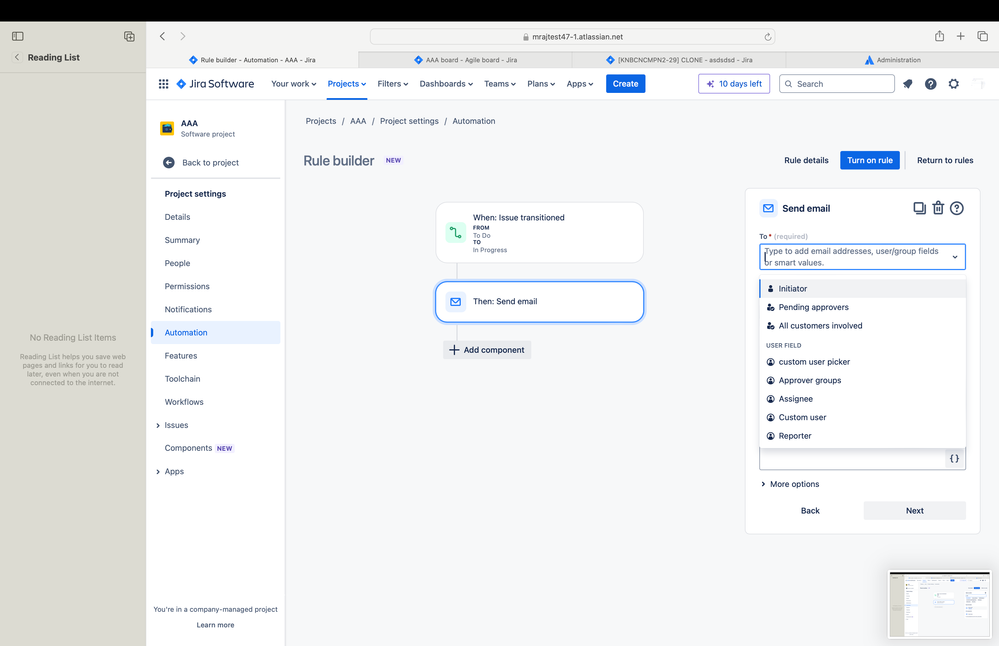Open the Apps dropdown in top navigation

click(x=580, y=84)
